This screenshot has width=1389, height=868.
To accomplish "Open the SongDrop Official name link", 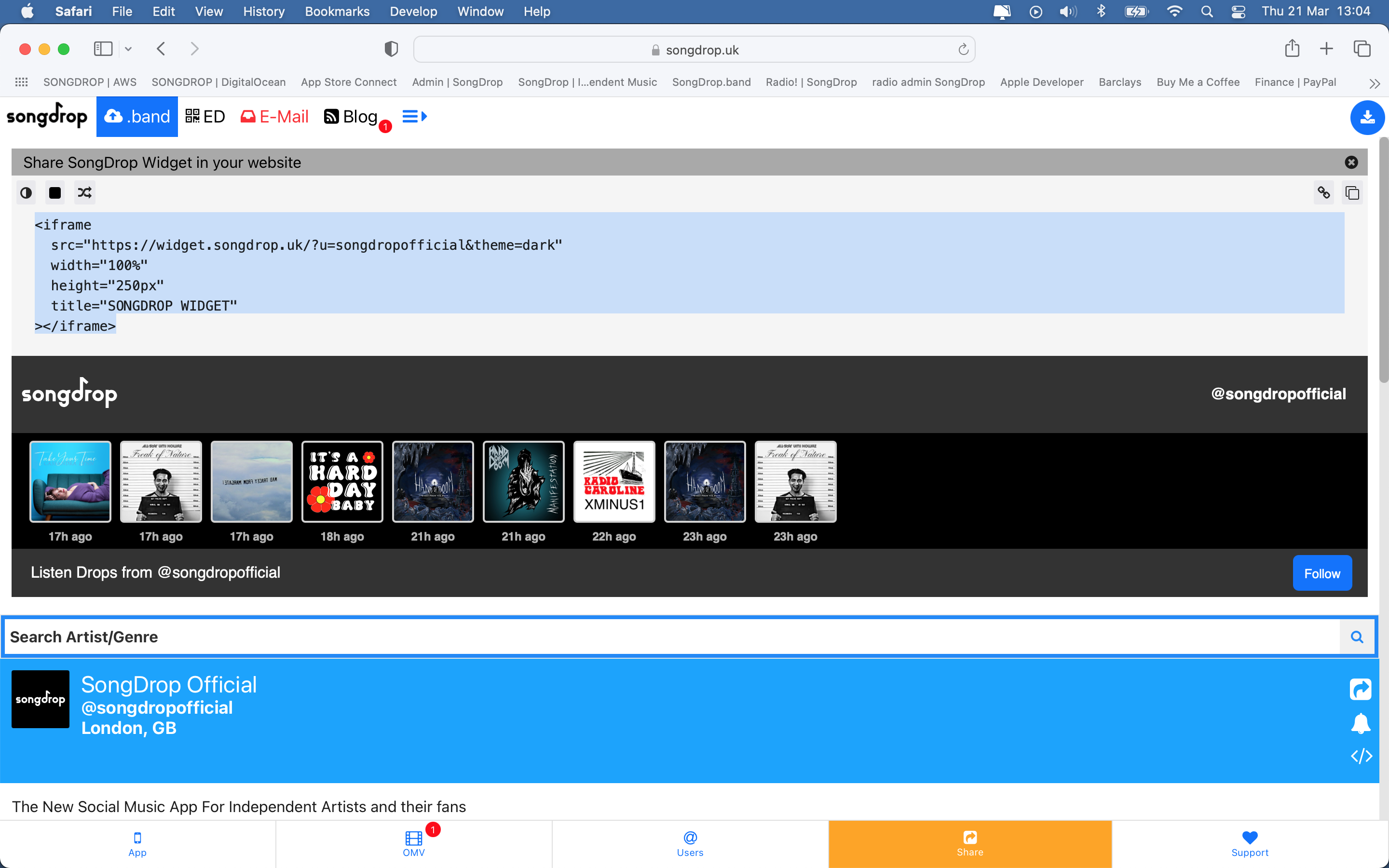I will [x=169, y=685].
